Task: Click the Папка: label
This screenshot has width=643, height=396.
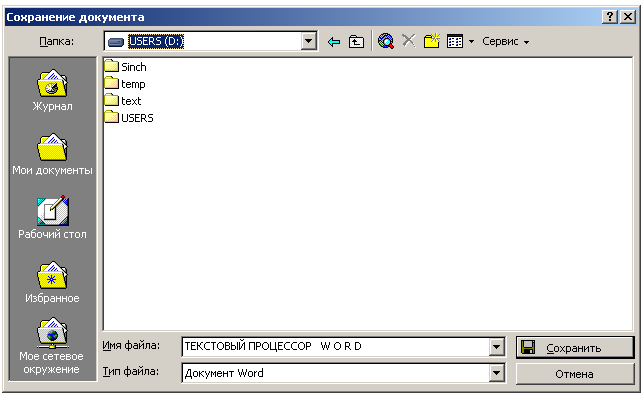Action: coord(57,41)
